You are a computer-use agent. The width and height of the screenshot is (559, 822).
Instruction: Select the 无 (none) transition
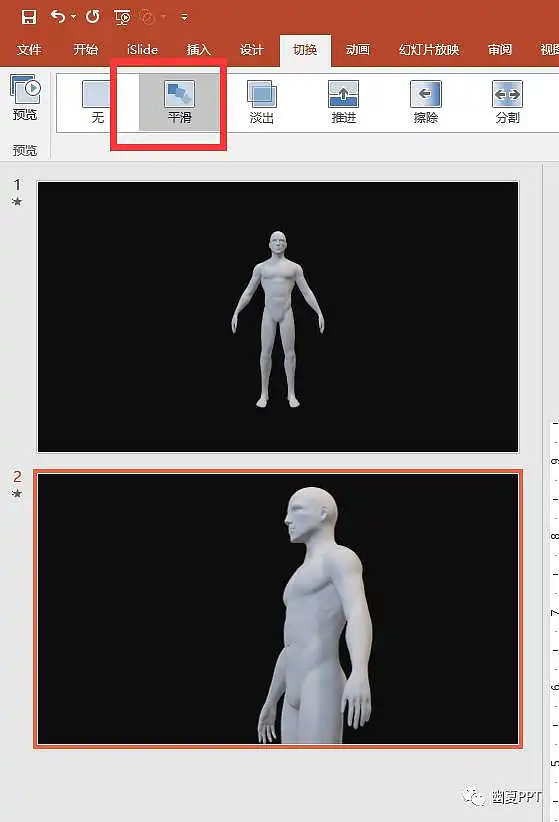point(98,102)
